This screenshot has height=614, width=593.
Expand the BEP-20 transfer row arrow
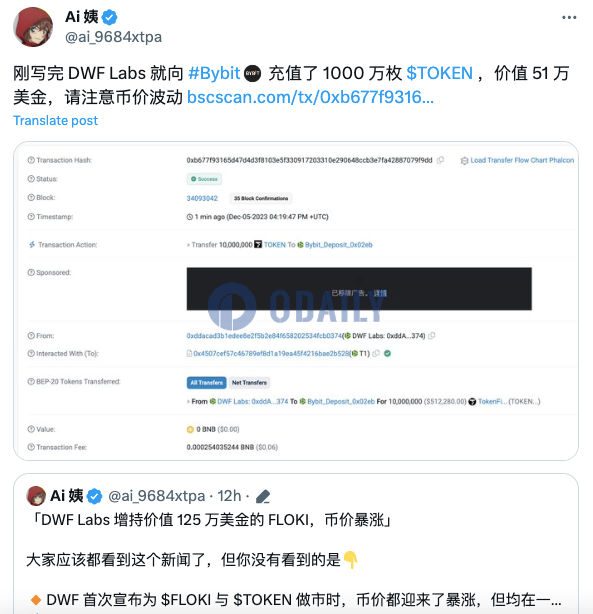click(188, 402)
